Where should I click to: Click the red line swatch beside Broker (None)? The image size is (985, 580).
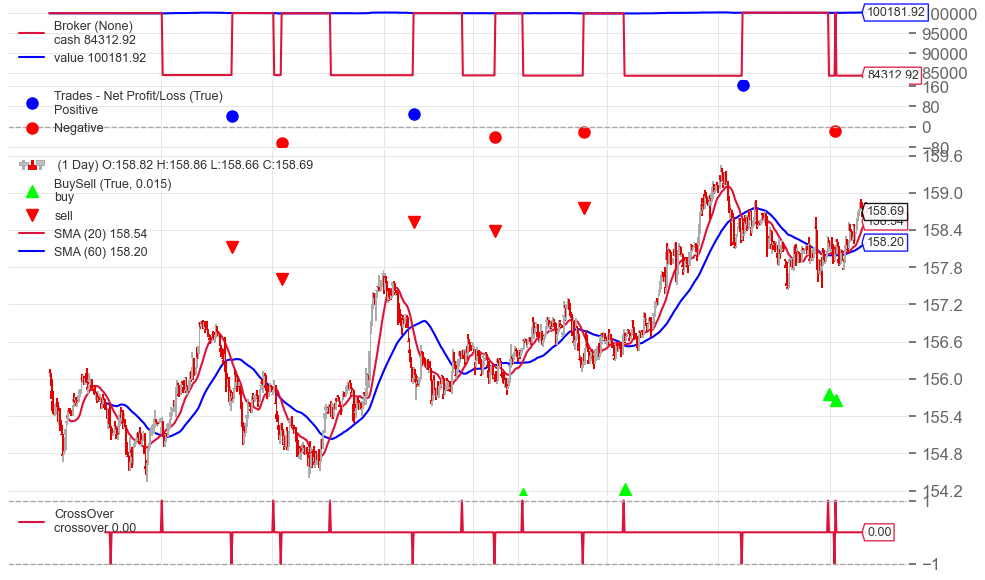tap(31, 33)
